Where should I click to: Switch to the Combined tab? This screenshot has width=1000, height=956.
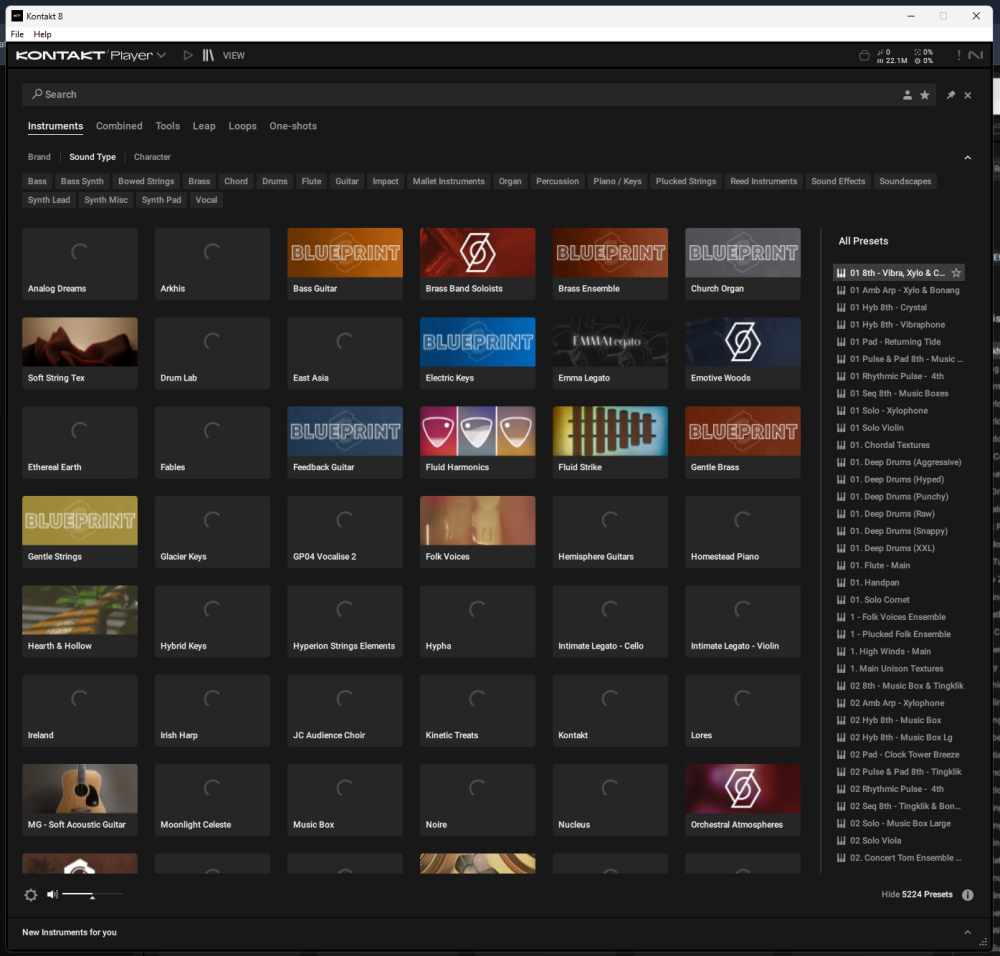[119, 126]
